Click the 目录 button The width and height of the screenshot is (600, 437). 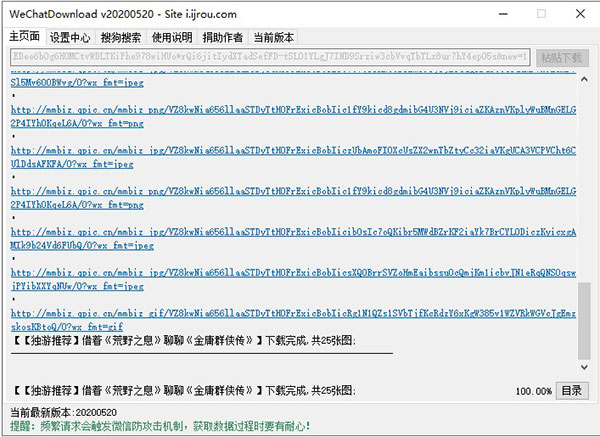[x=572, y=391]
